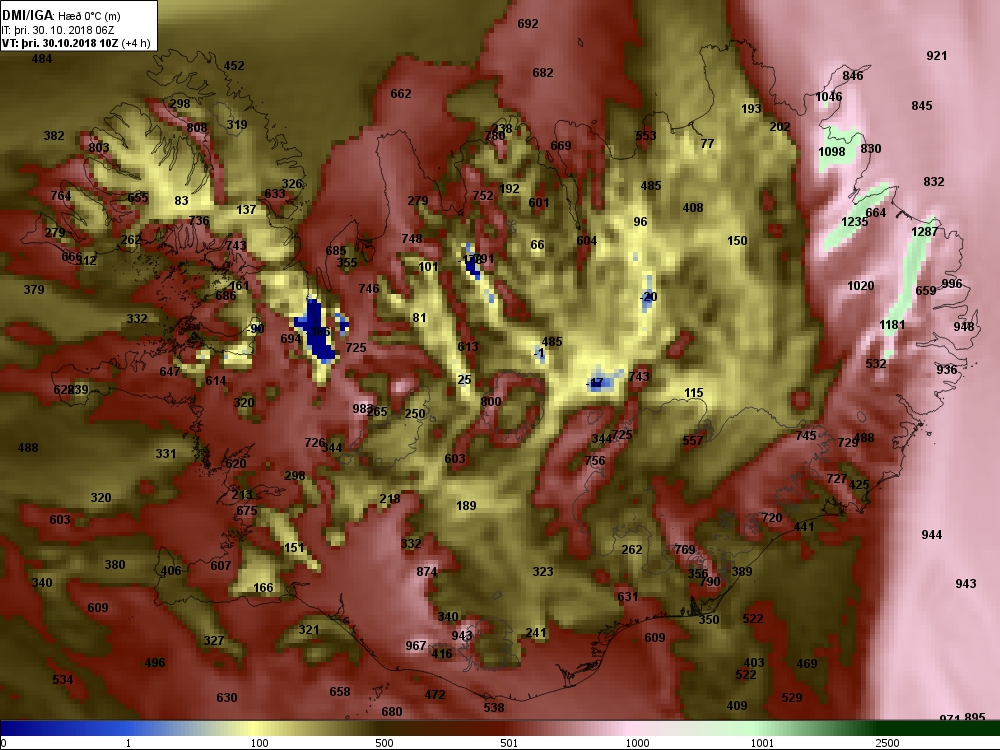1000x750 pixels.
Task: Select the '692' value at the top of the map
Action: tap(528, 24)
